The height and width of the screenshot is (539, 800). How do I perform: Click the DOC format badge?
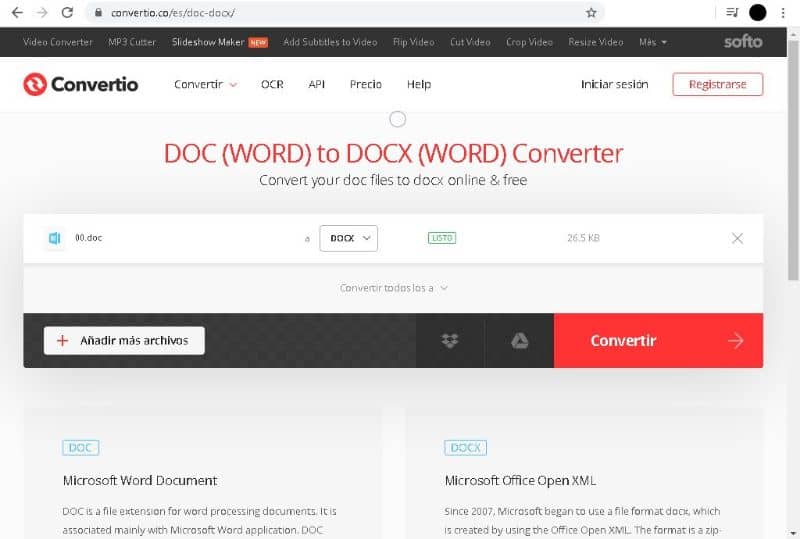point(81,448)
